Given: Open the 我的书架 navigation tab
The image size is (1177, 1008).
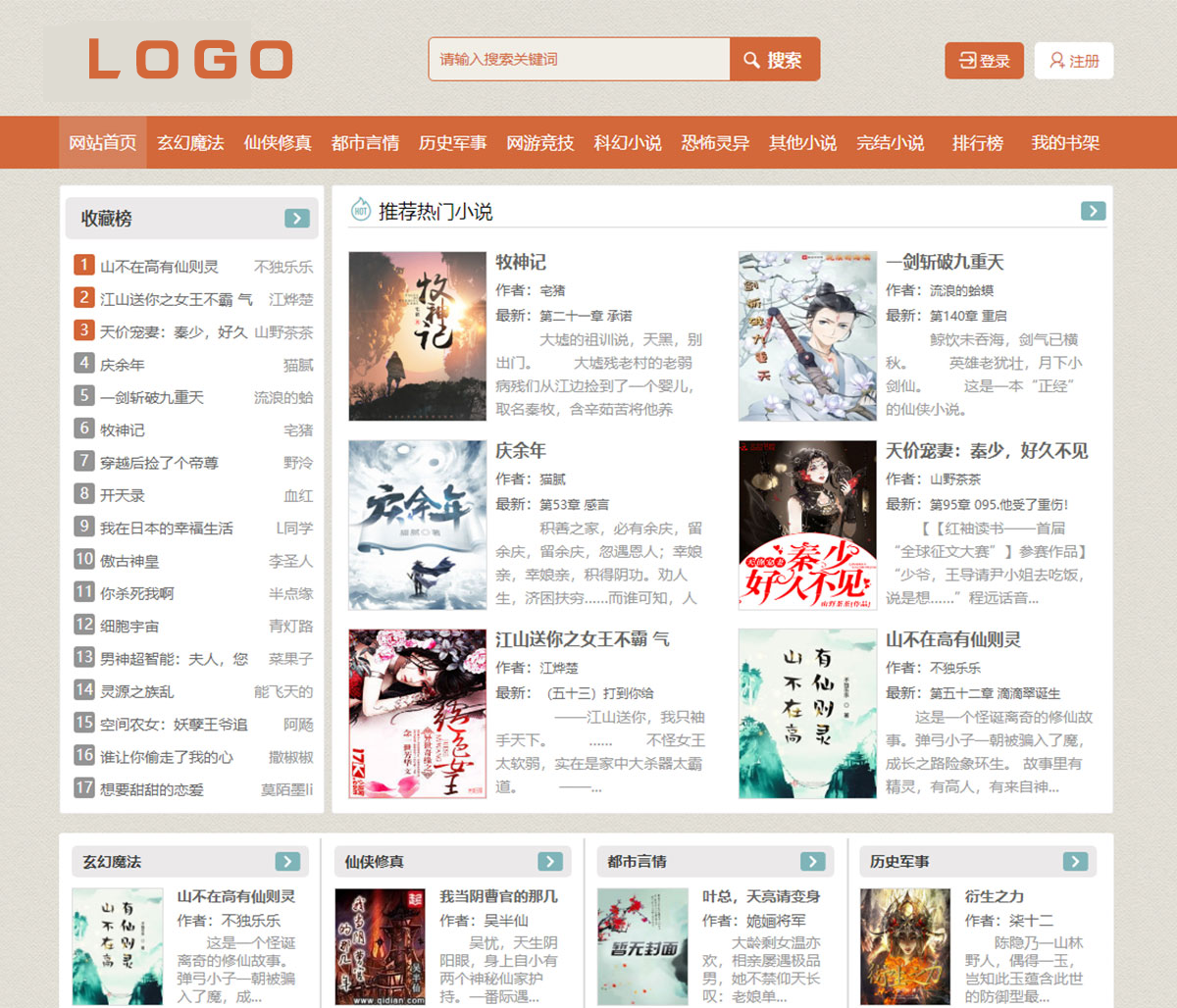Looking at the screenshot, I should [1066, 142].
